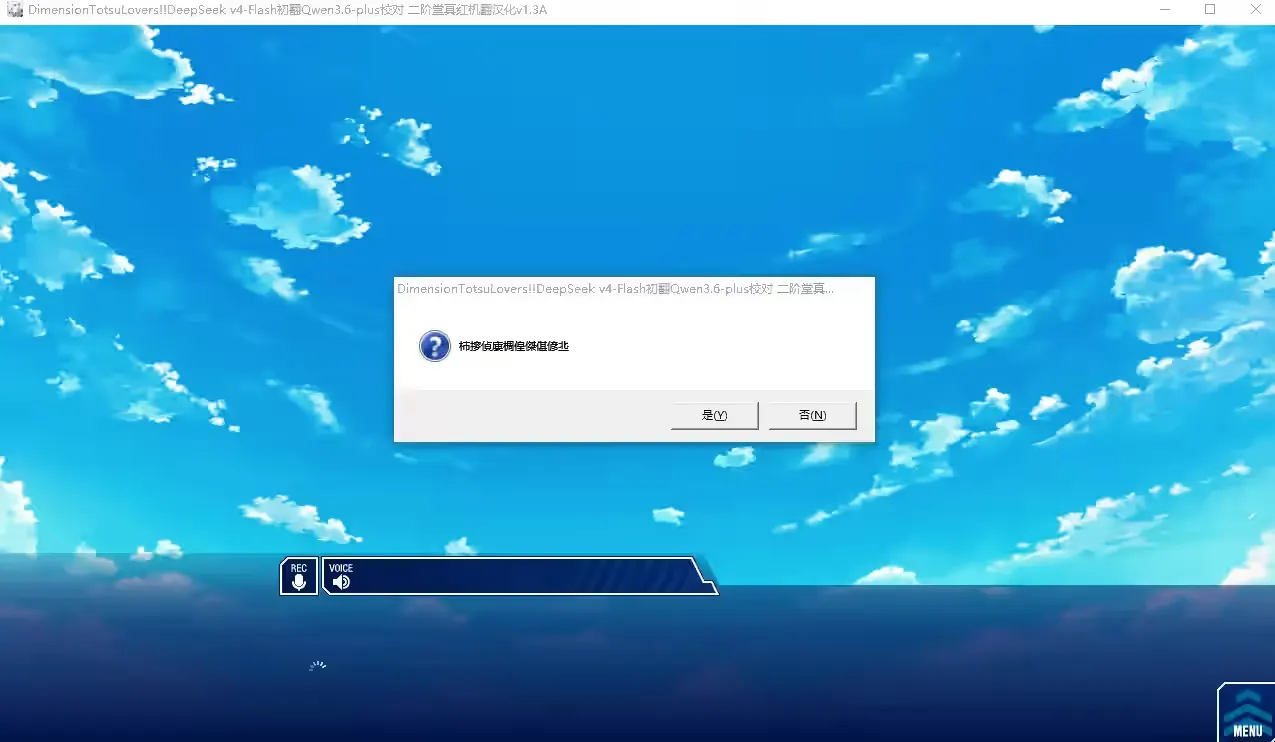Click the voice playback bar
Image resolution: width=1275 pixels, height=742 pixels.
tap(519, 576)
